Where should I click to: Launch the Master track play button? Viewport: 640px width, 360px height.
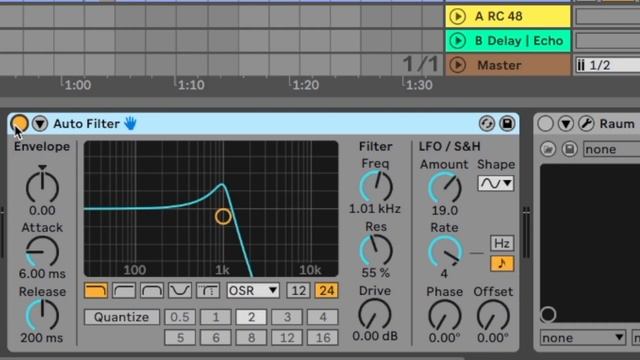[458, 65]
